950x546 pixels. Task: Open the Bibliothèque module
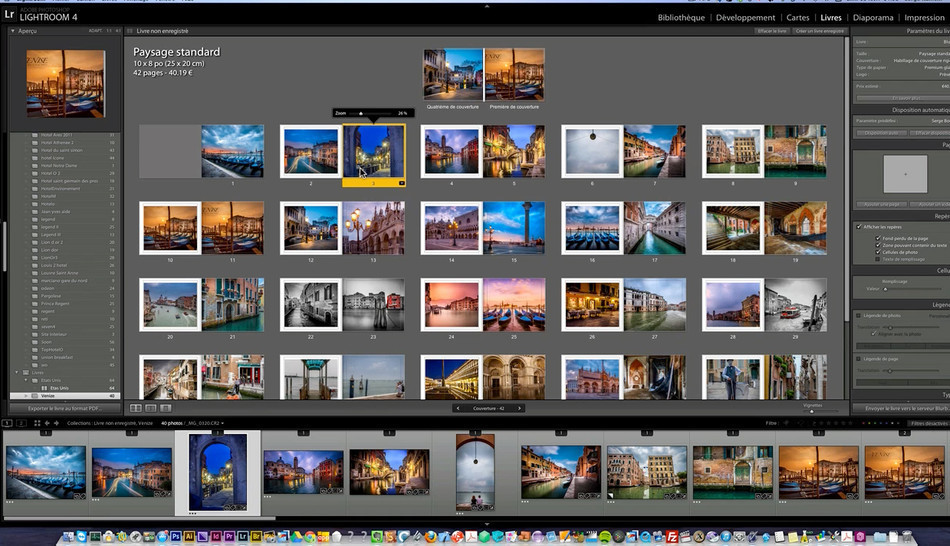coord(681,18)
